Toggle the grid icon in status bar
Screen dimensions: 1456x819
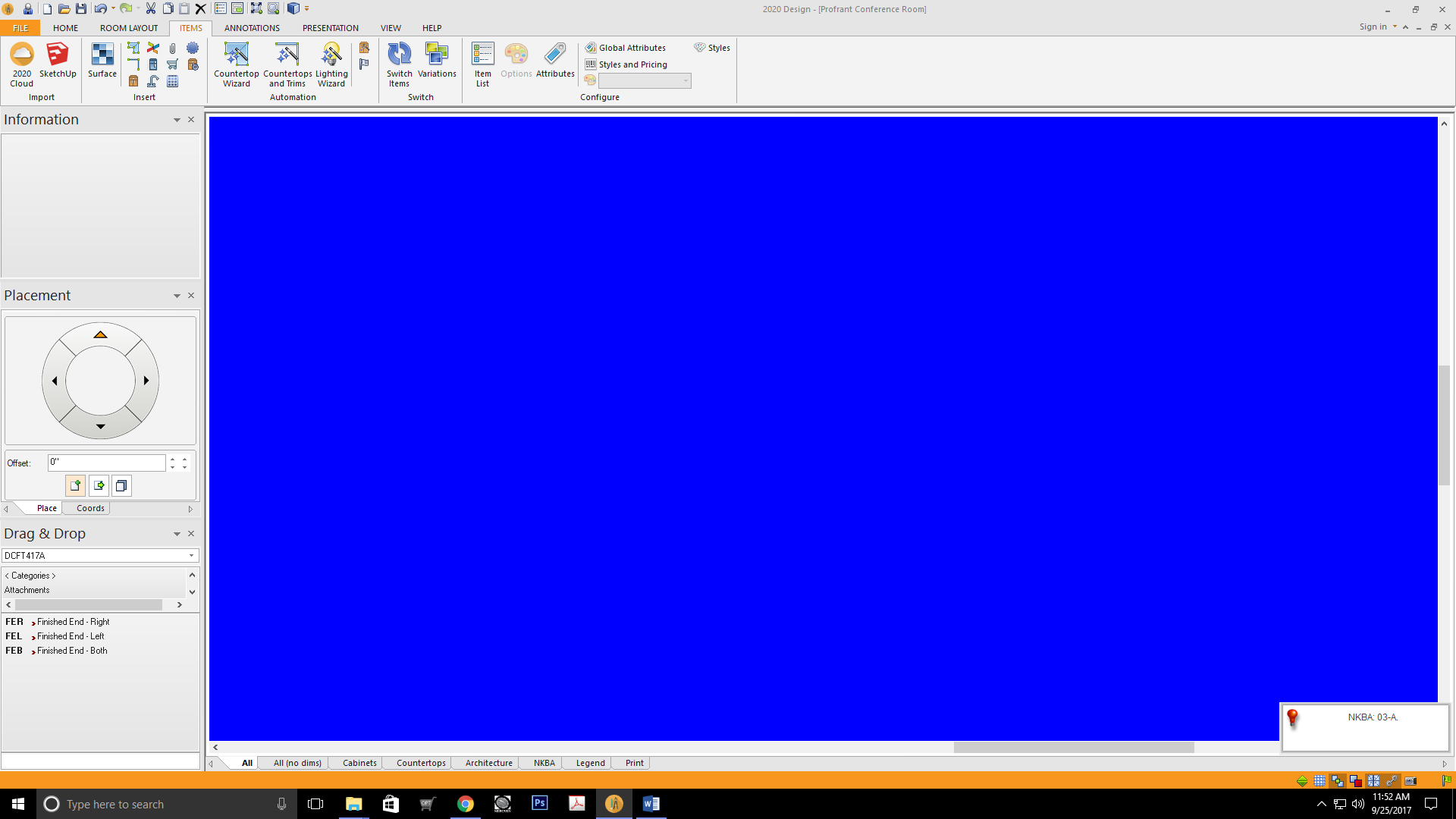pos(1319,781)
